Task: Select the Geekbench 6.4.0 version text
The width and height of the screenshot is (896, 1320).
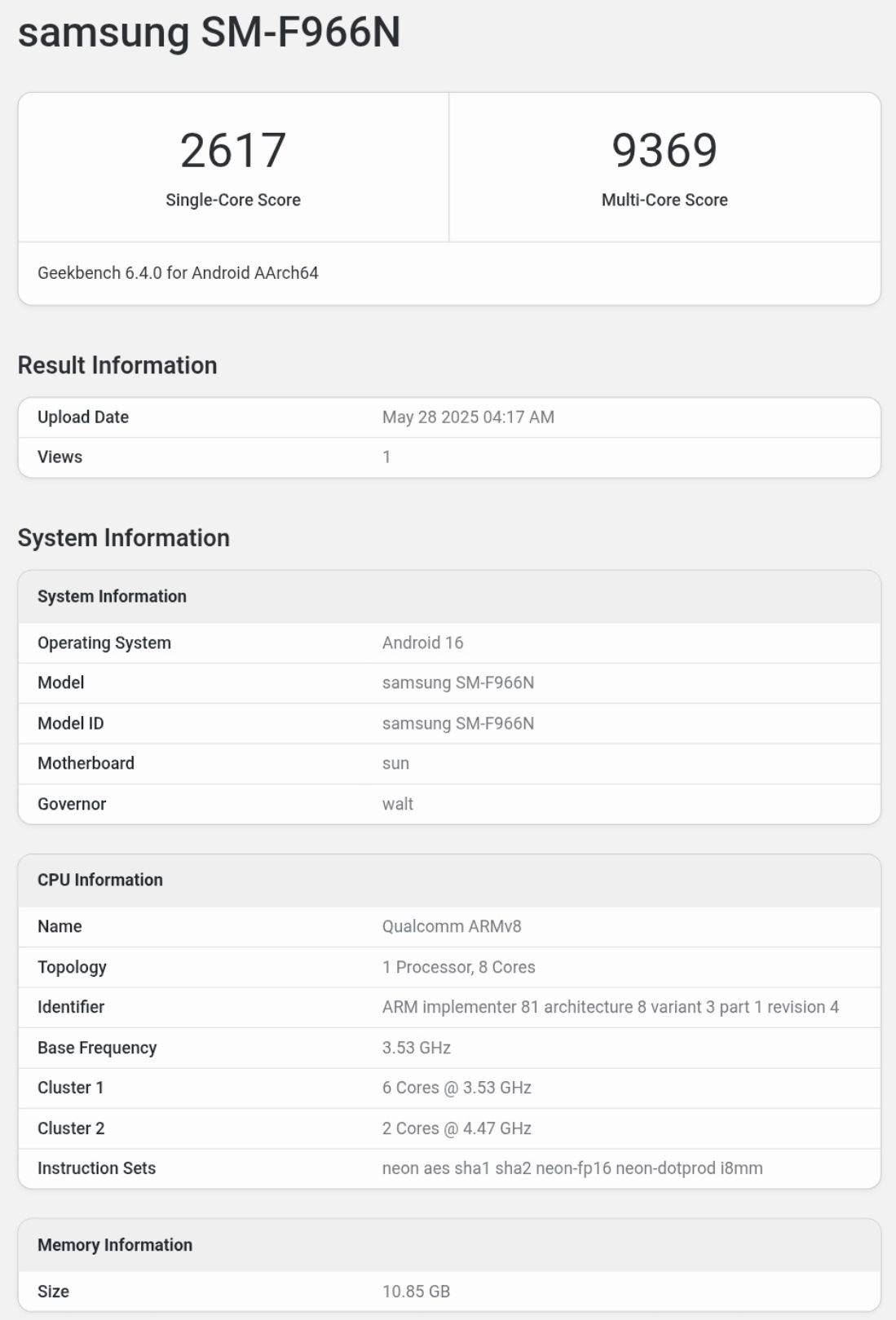Action: coord(178,273)
